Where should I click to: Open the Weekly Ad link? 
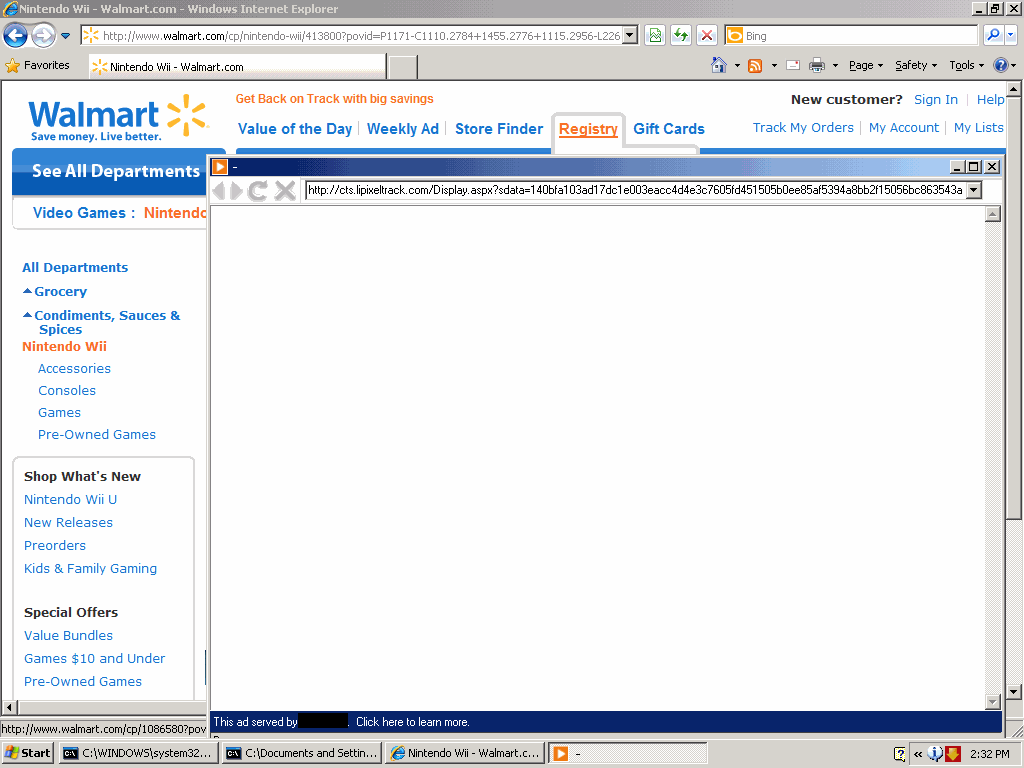tap(402, 129)
